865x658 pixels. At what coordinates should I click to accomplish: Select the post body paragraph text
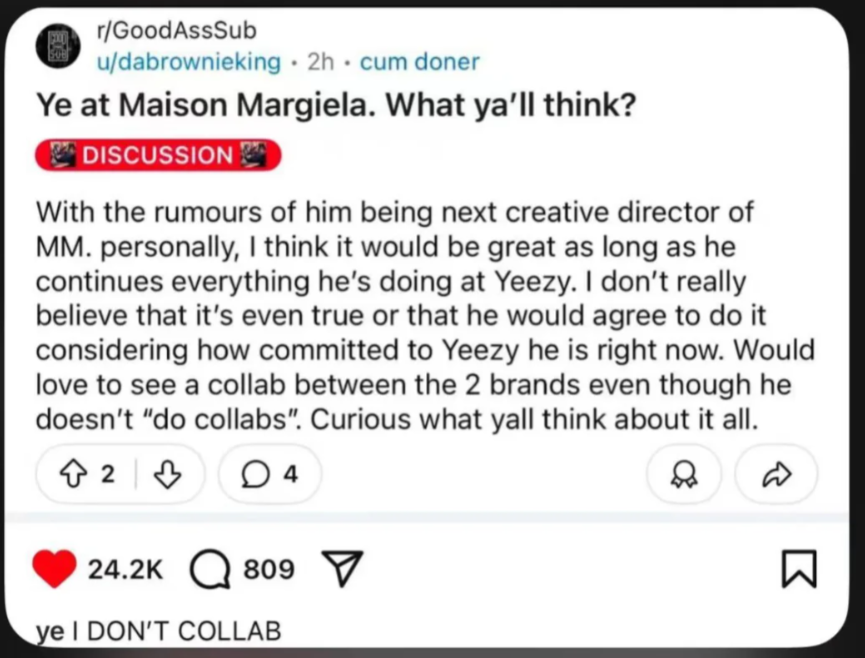(x=425, y=315)
